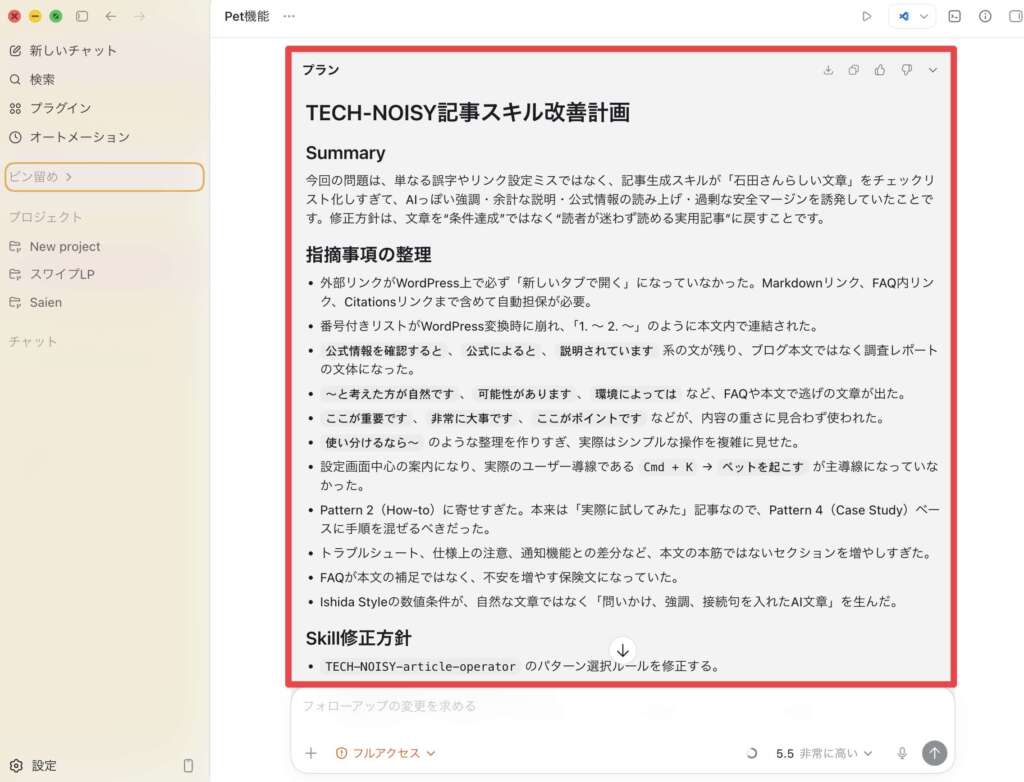The image size is (1024, 782).
Task: Click the プラン card label
Action: (x=321, y=70)
